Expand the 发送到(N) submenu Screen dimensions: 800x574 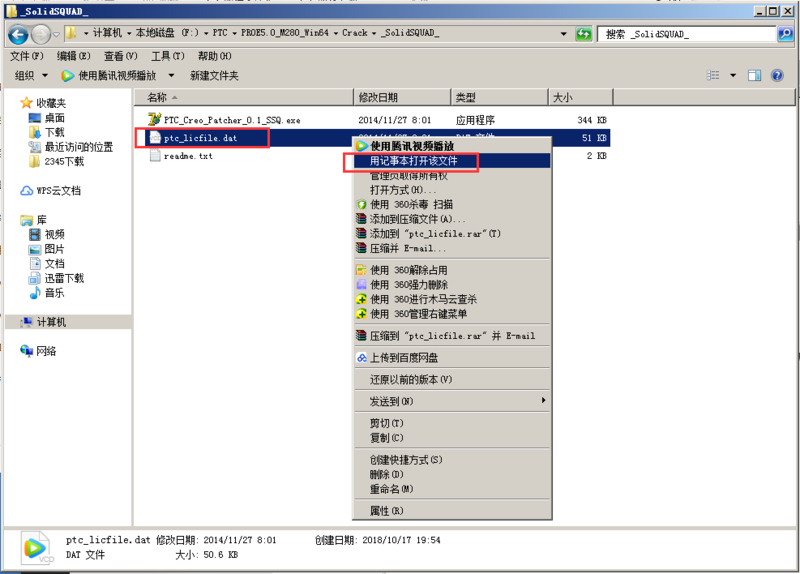point(453,402)
